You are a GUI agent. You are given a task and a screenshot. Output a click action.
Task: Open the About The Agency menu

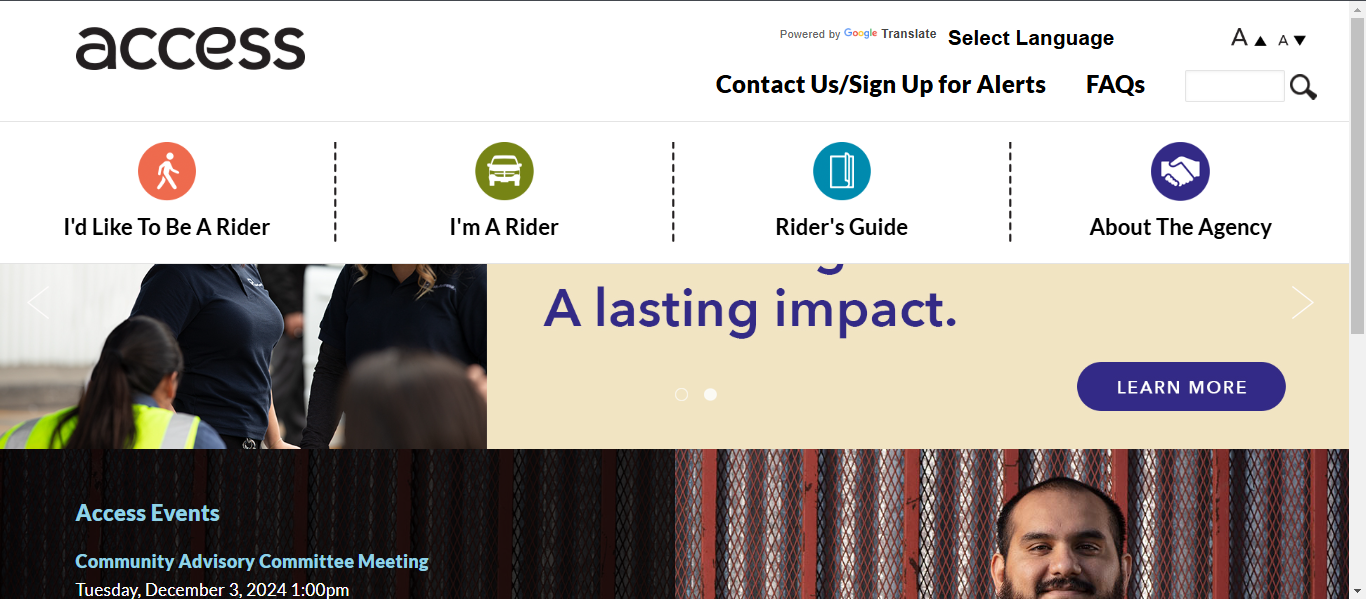1180,227
